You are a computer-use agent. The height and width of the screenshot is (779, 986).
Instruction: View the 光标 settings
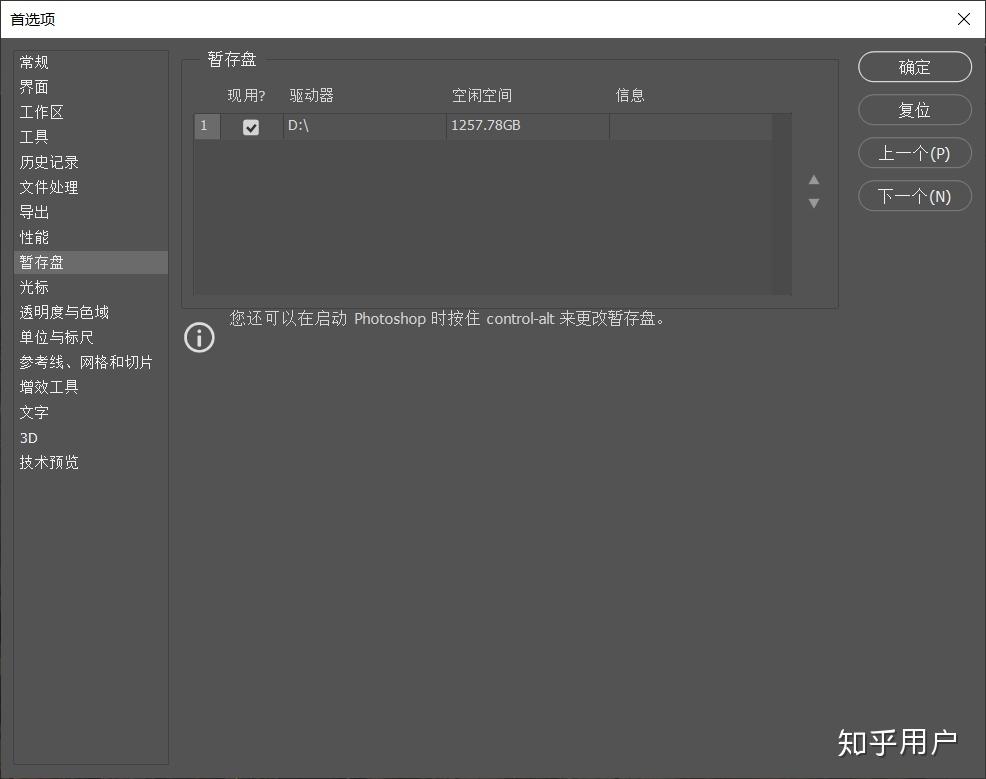pyautogui.click(x=33, y=287)
